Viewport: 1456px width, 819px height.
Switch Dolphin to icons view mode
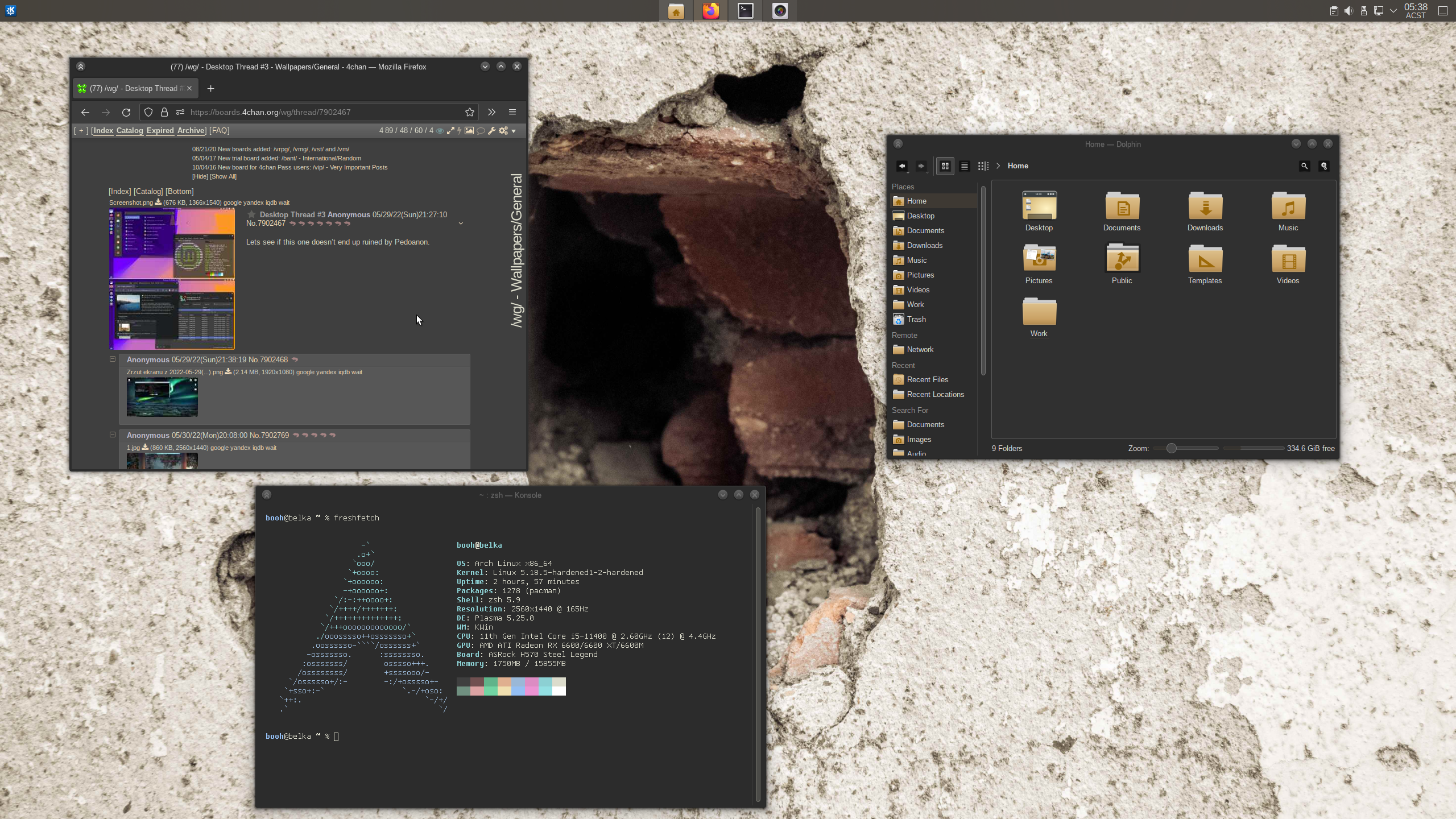945,166
